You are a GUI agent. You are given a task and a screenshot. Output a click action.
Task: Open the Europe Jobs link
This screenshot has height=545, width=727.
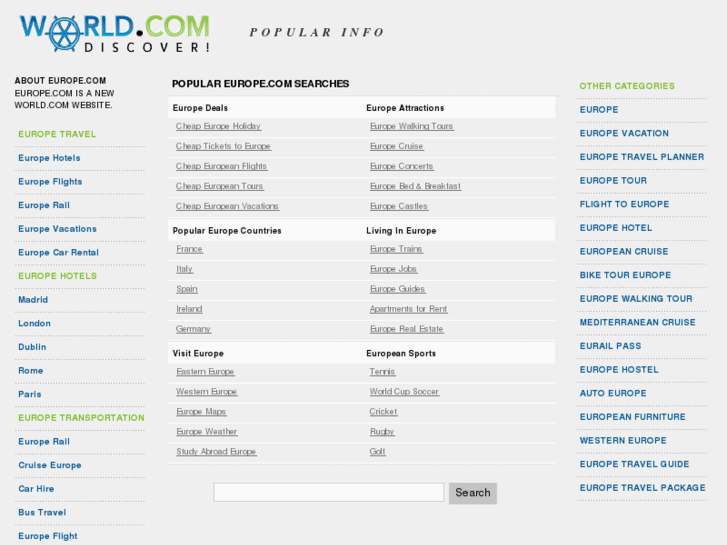tap(393, 269)
